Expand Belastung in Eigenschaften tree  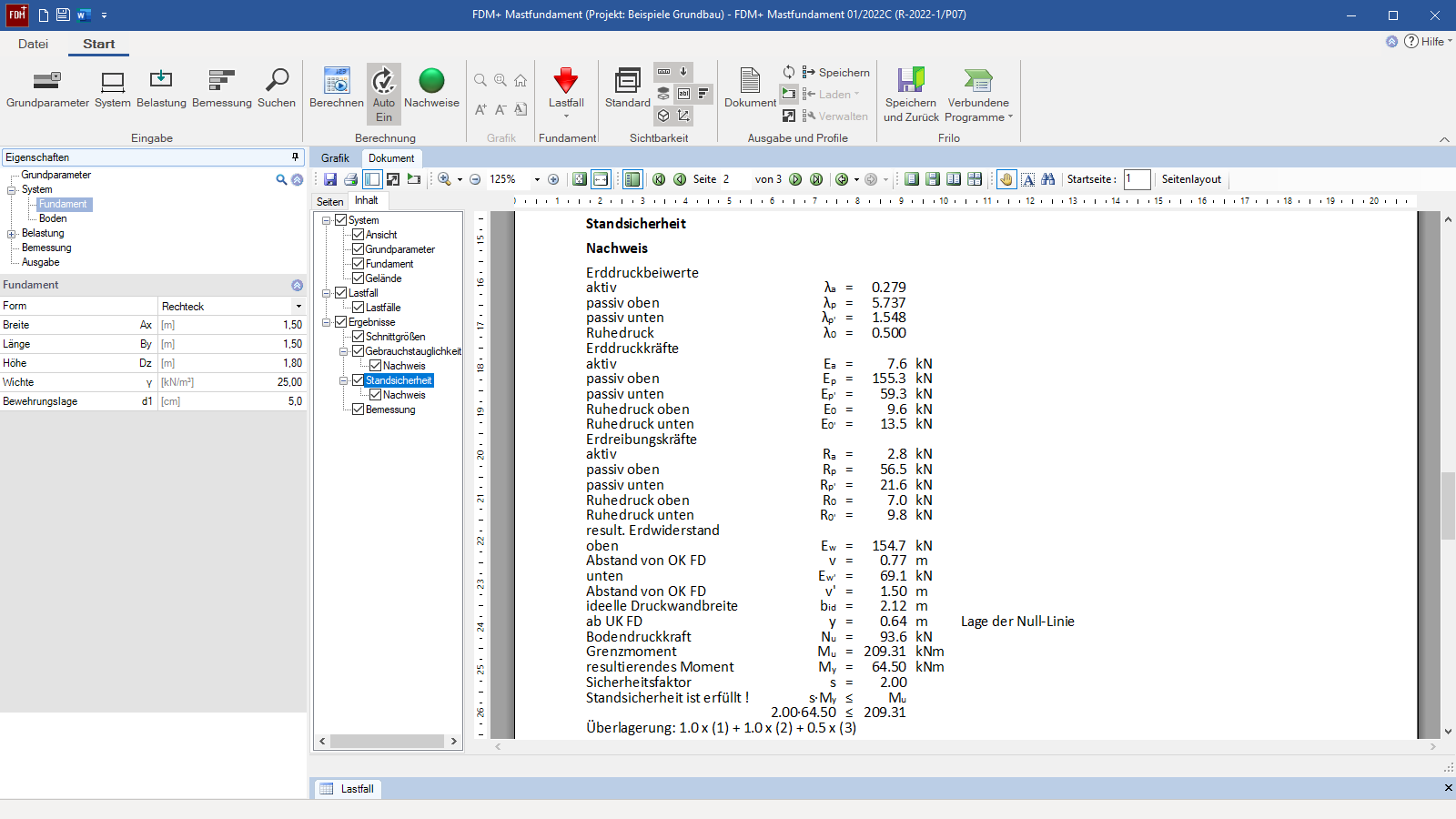[12, 234]
